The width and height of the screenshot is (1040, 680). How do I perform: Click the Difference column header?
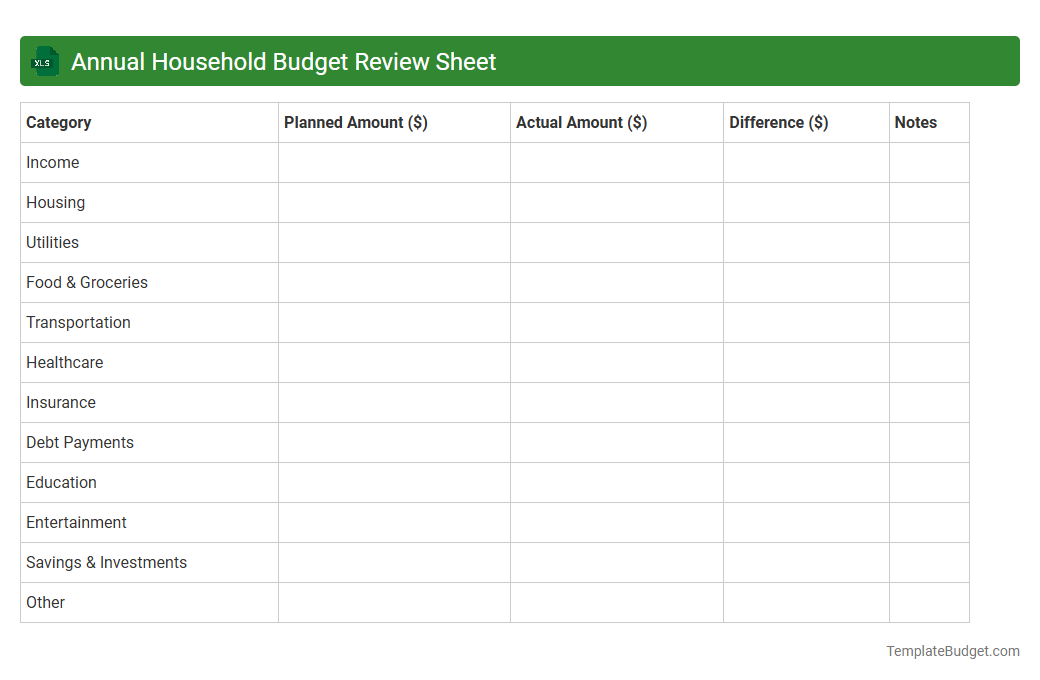tap(779, 122)
